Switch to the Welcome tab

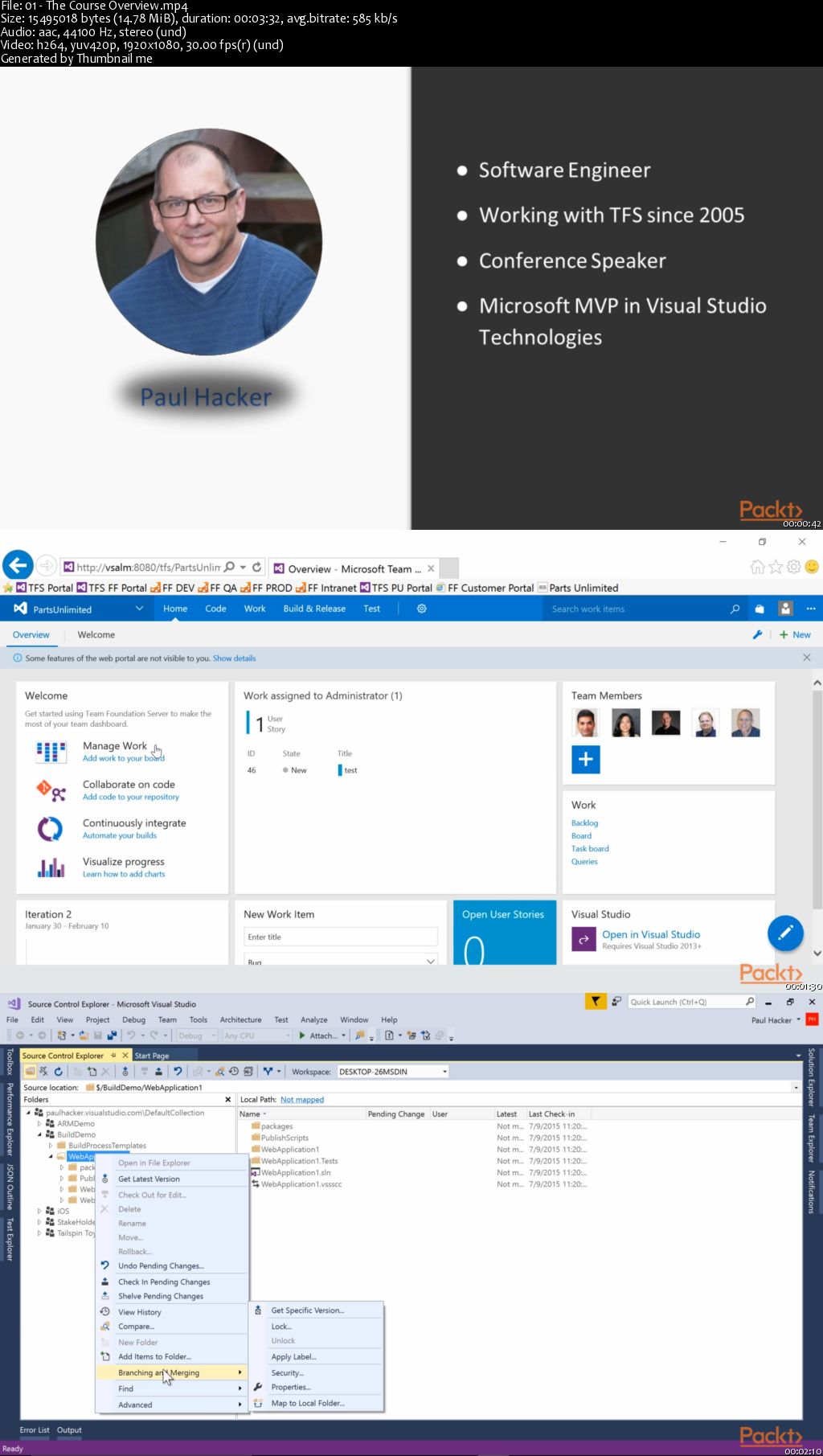(x=96, y=634)
